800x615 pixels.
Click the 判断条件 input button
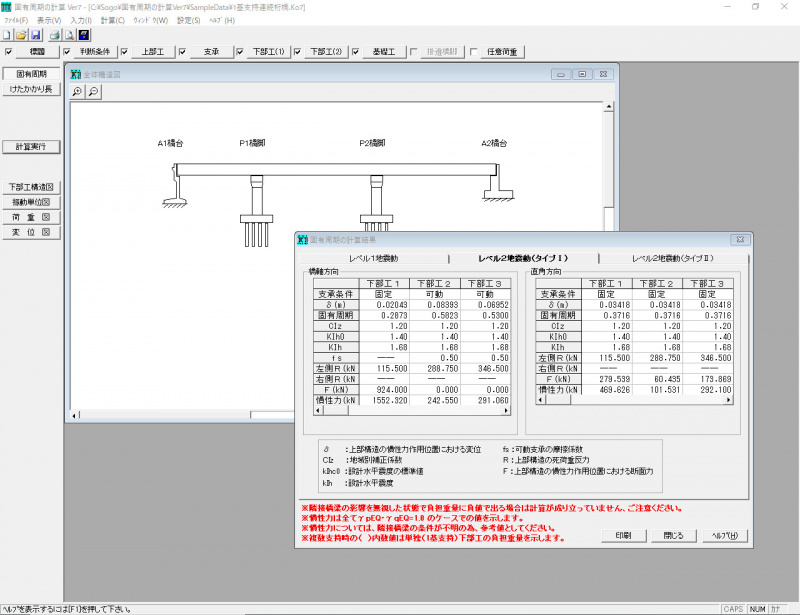coord(95,52)
